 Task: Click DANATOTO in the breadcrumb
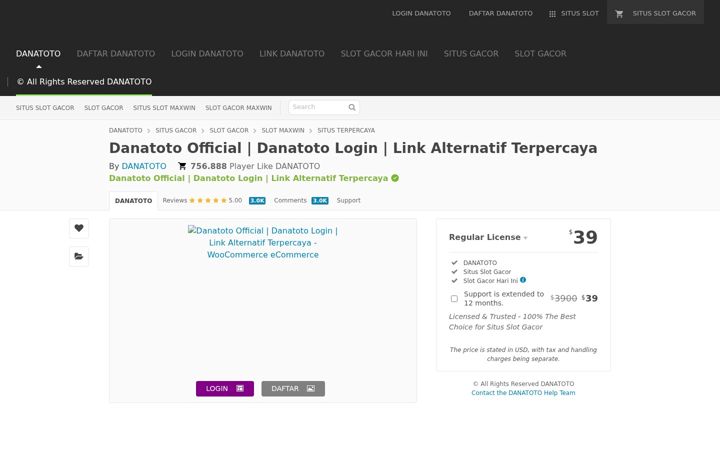click(x=125, y=130)
